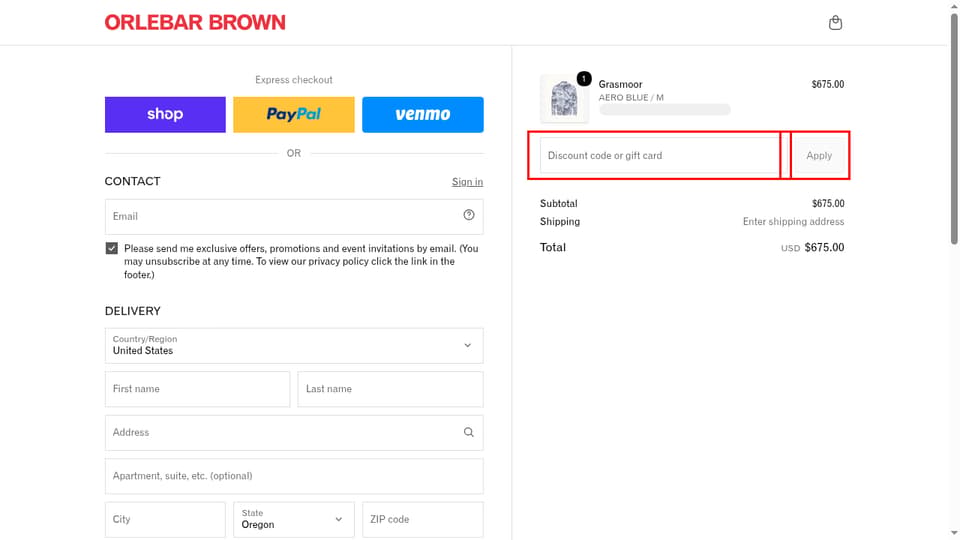Screen dimensions: 960x540
Task: Sign in to your account
Action: [467, 182]
